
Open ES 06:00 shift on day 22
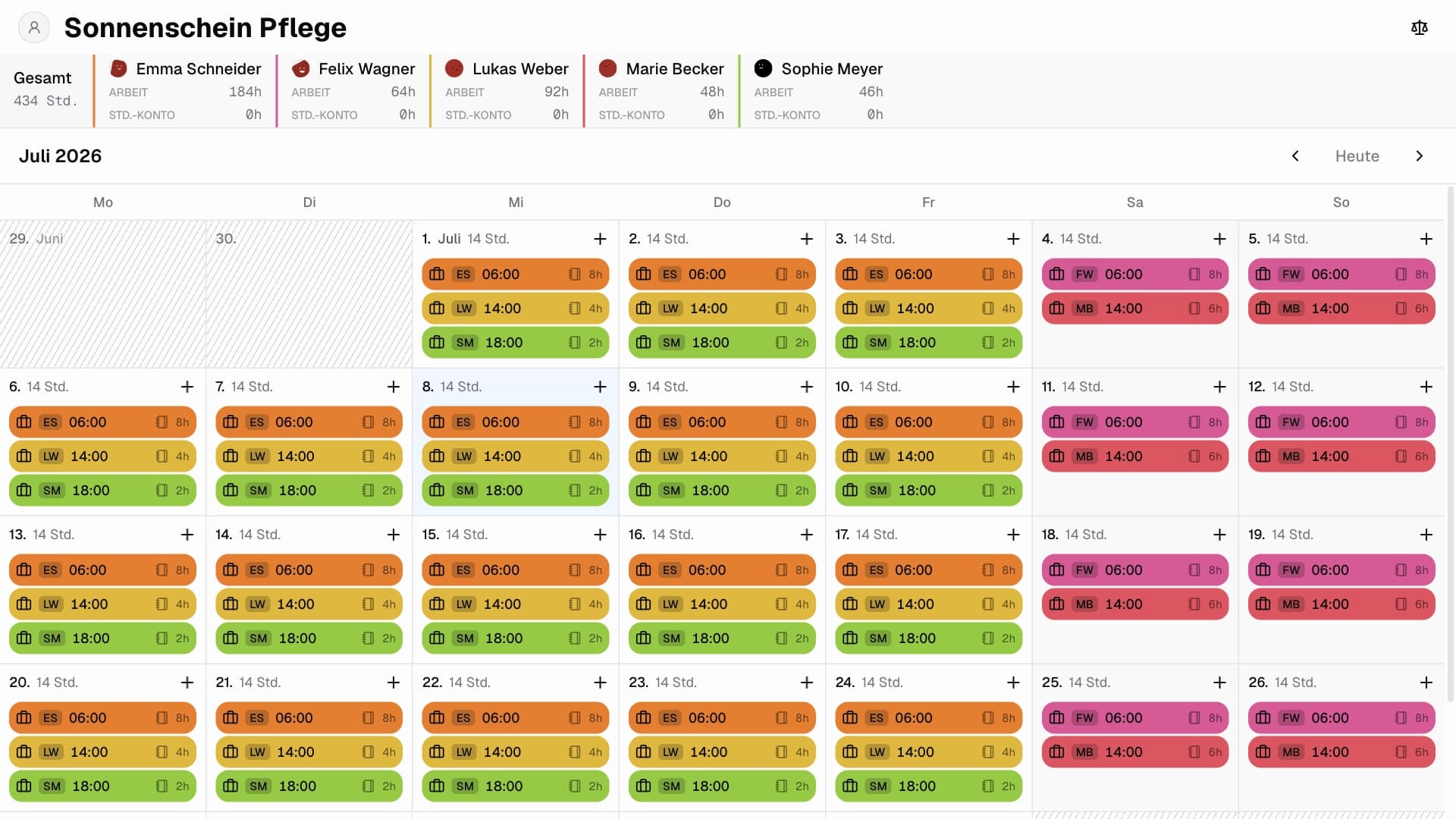[x=516, y=717]
